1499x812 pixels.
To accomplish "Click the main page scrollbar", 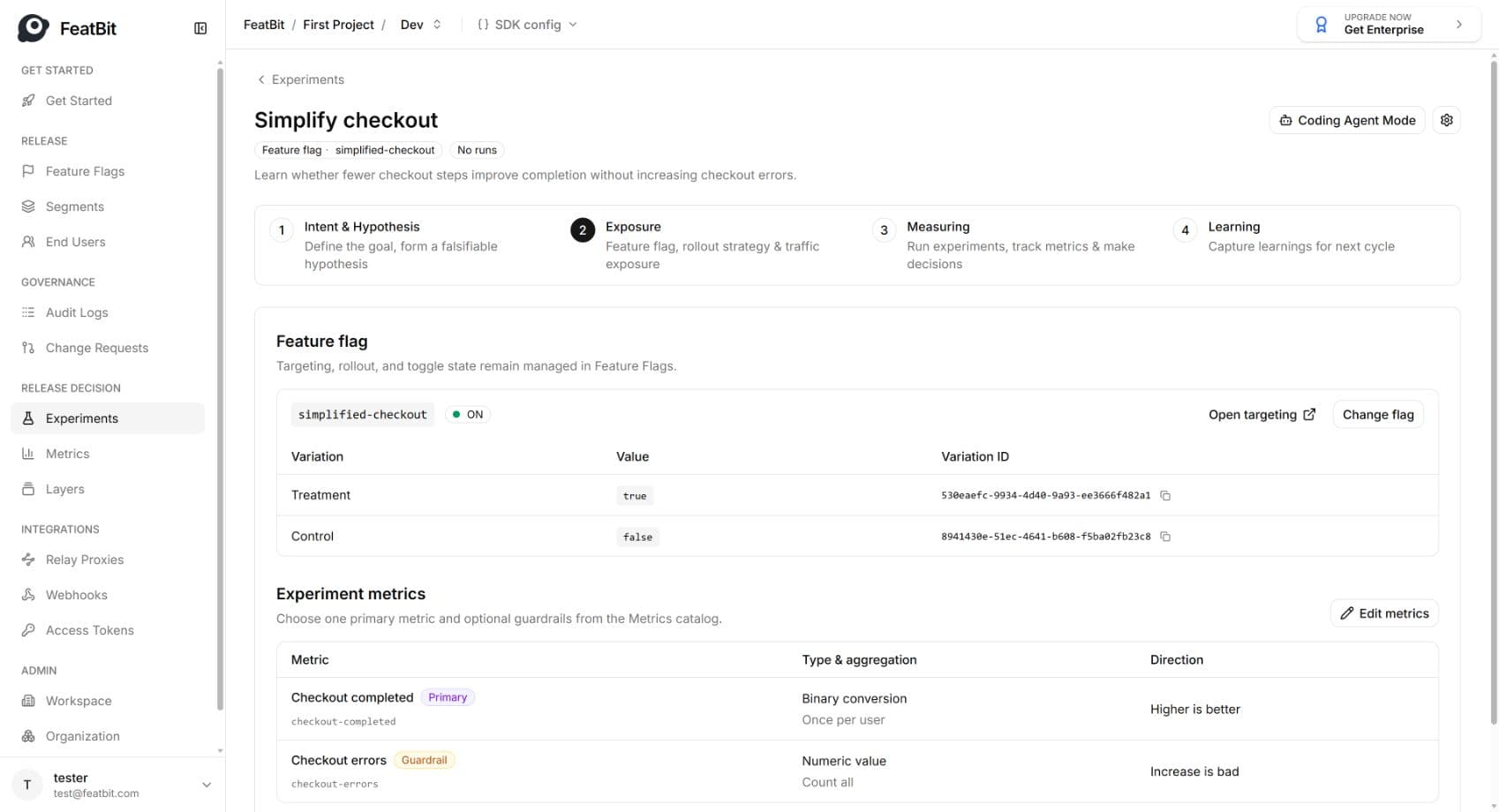I will pos(1494,393).
